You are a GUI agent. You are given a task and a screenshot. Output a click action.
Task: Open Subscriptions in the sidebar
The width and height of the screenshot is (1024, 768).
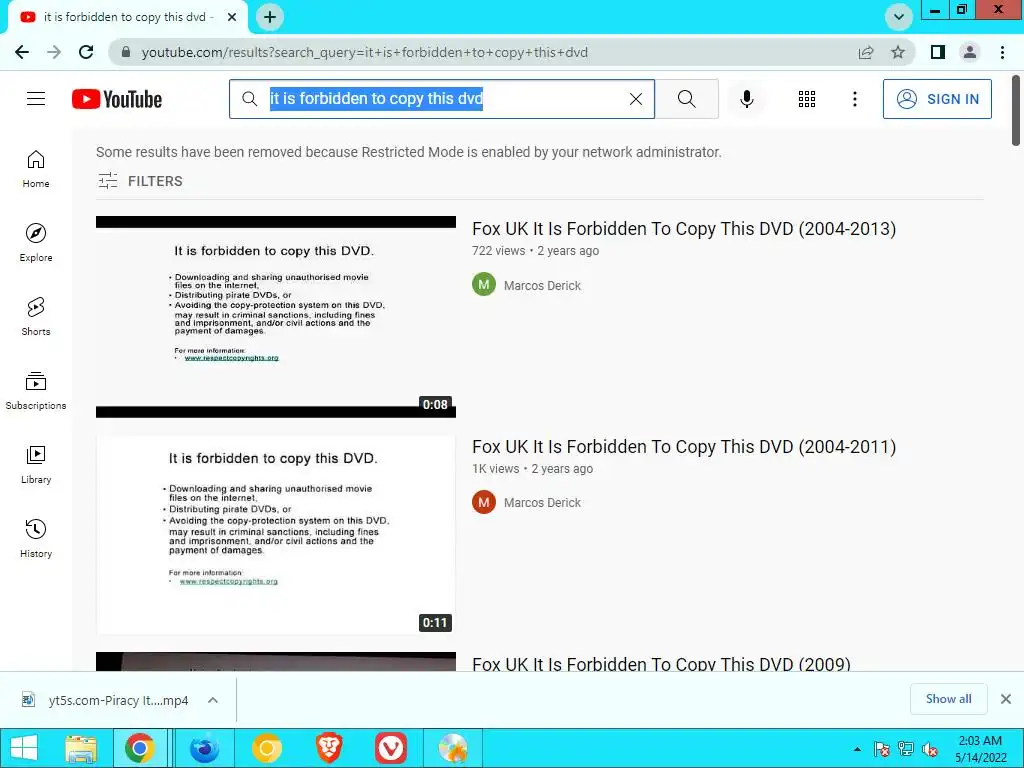(x=36, y=391)
